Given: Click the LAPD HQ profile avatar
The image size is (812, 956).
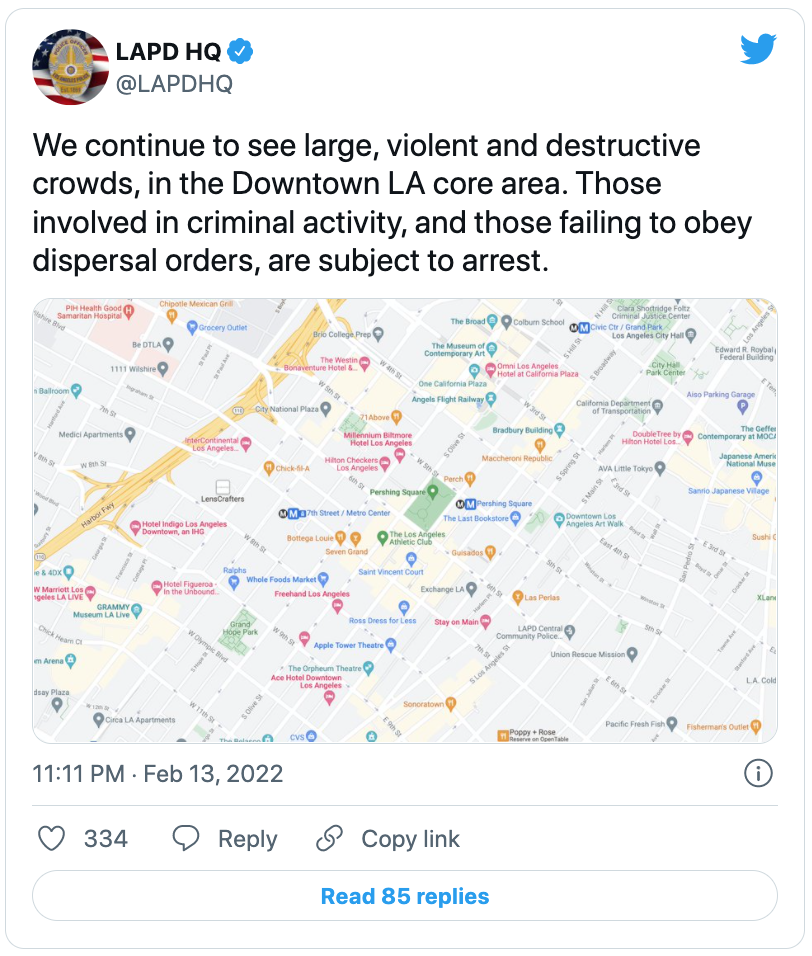Looking at the screenshot, I should 71,67.
